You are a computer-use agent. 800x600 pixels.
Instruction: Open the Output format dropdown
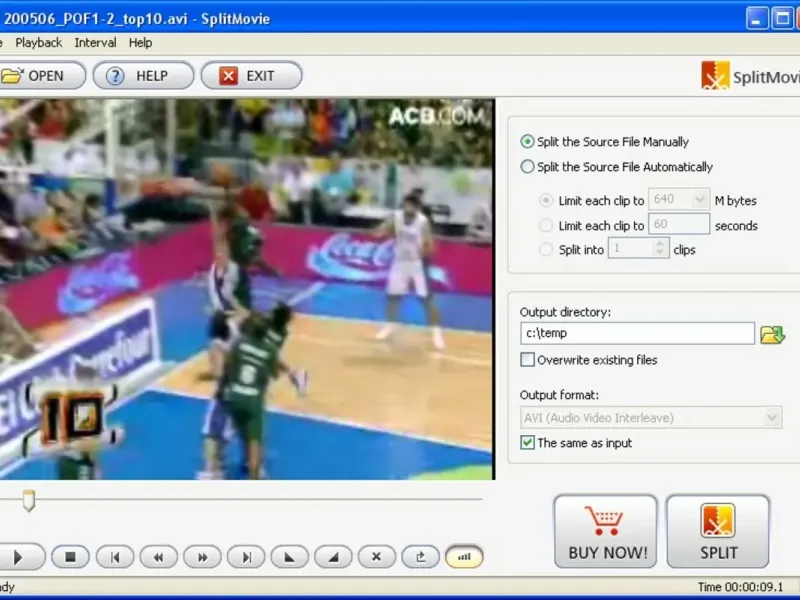click(651, 418)
